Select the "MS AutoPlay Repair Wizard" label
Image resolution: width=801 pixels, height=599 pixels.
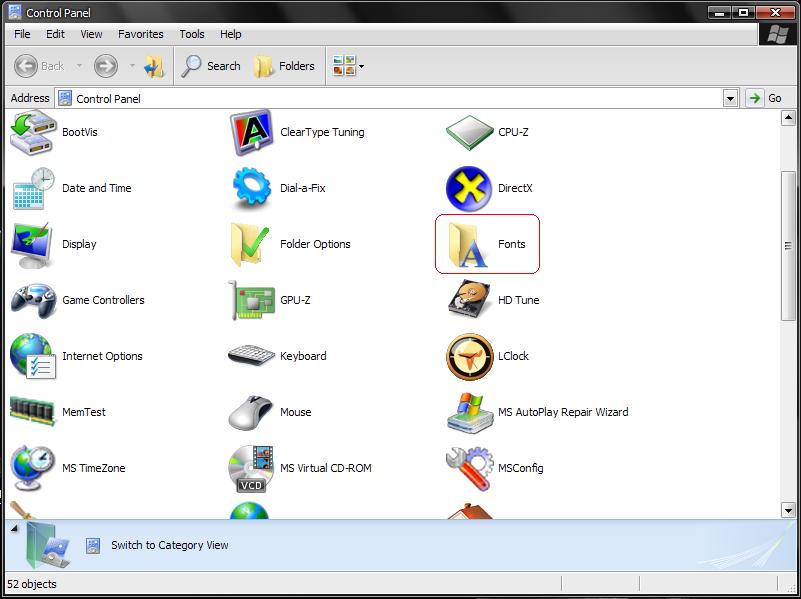coord(563,412)
